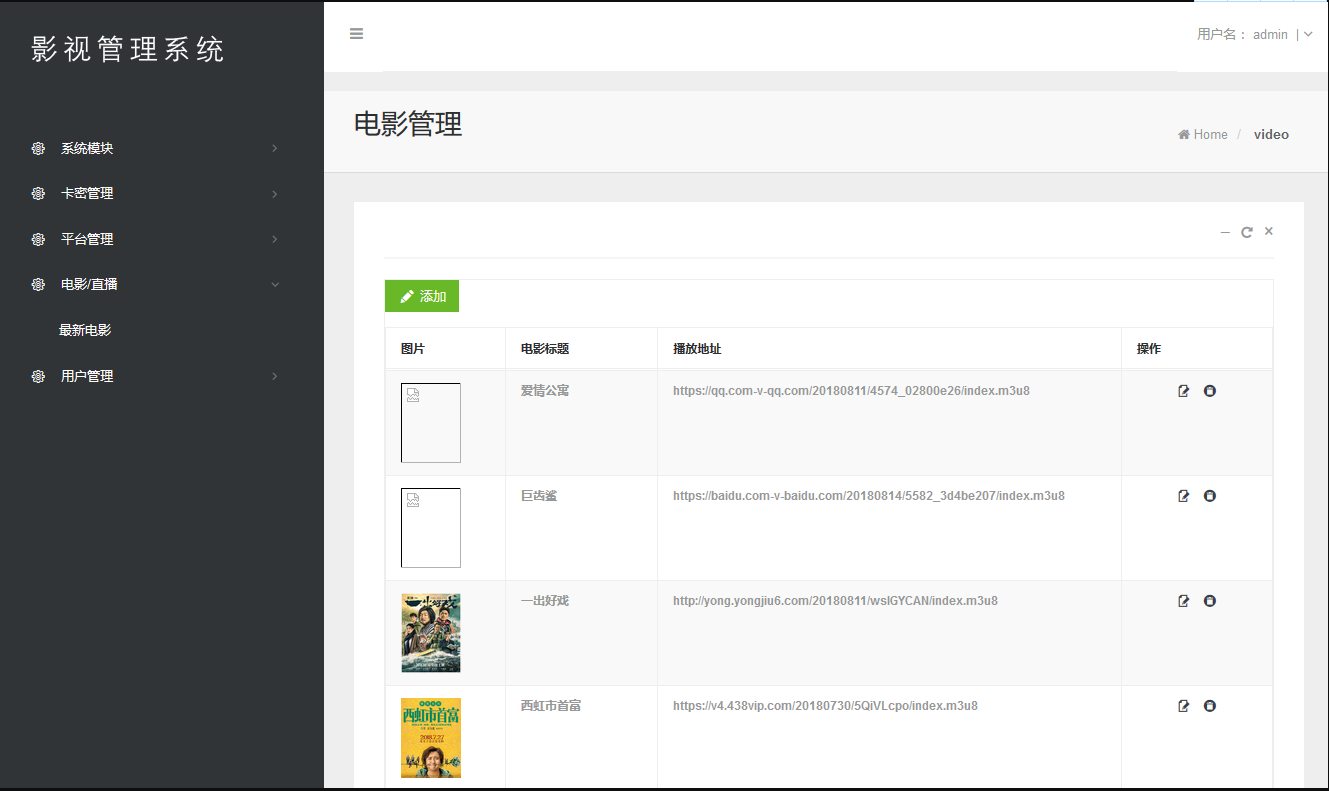
Task: Delete the 西虹市首富 movie entry
Action: tap(1210, 706)
